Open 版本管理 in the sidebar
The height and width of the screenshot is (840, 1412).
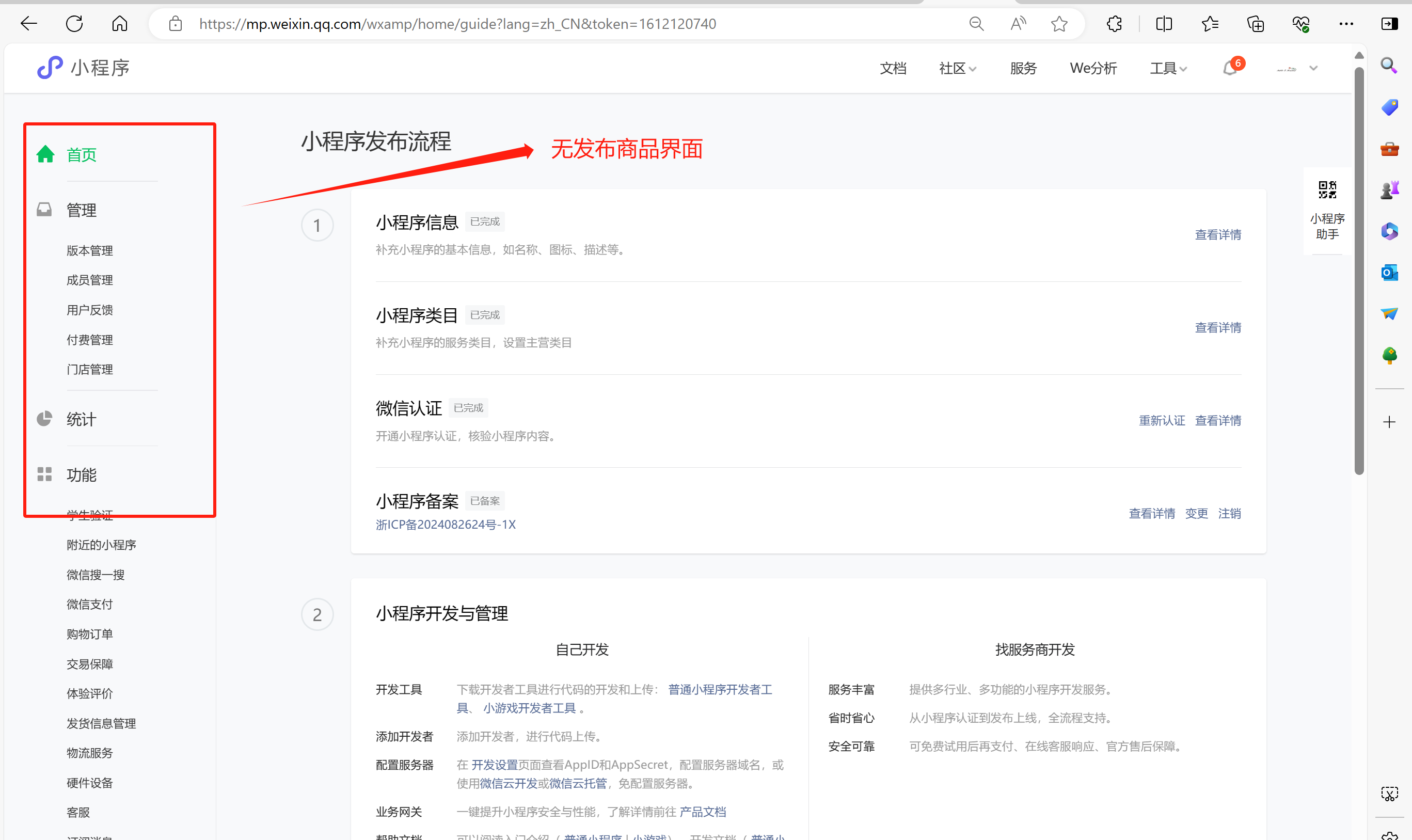89,251
